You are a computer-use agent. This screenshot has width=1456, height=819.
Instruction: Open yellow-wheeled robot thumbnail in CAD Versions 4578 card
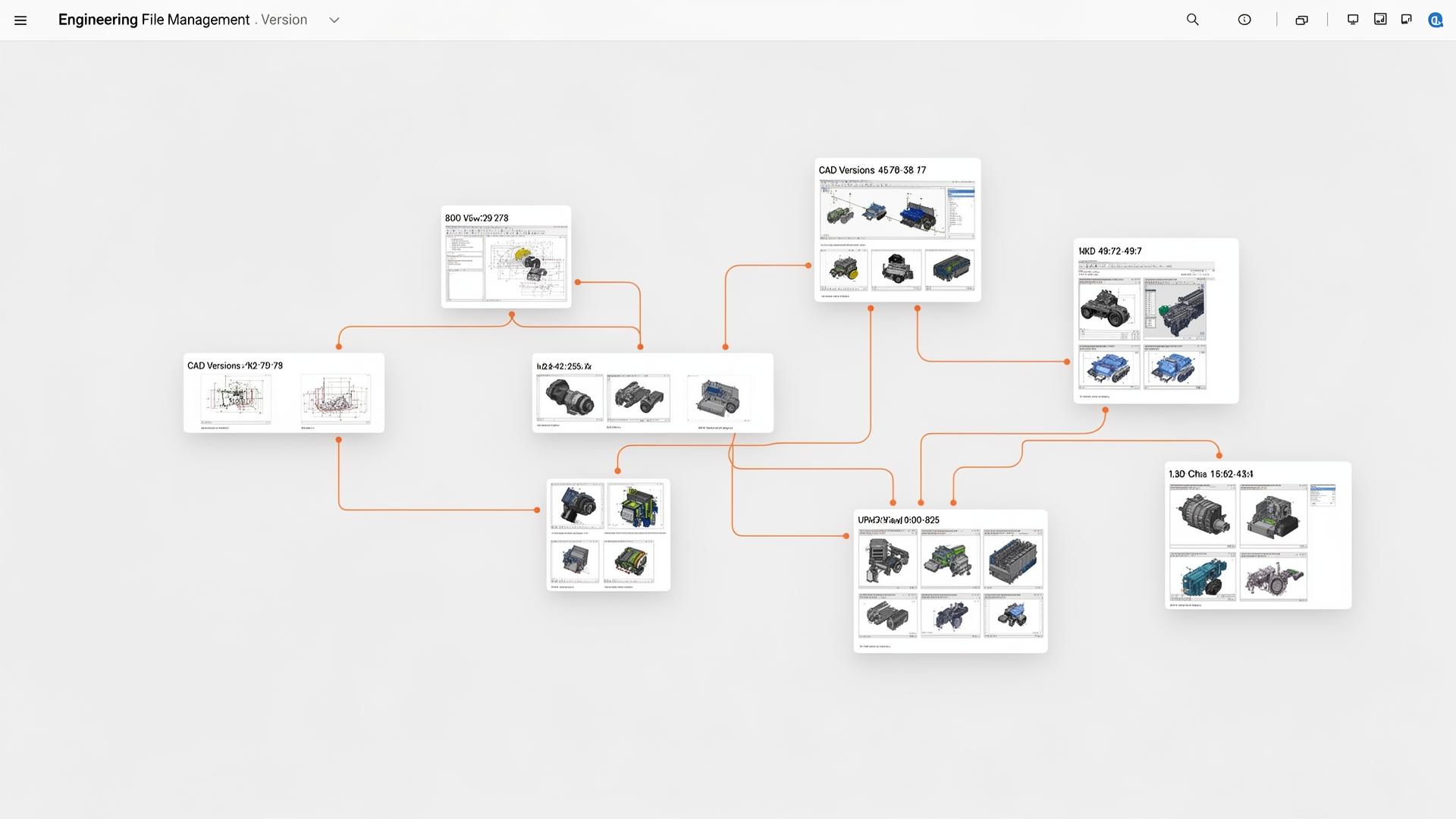(843, 268)
